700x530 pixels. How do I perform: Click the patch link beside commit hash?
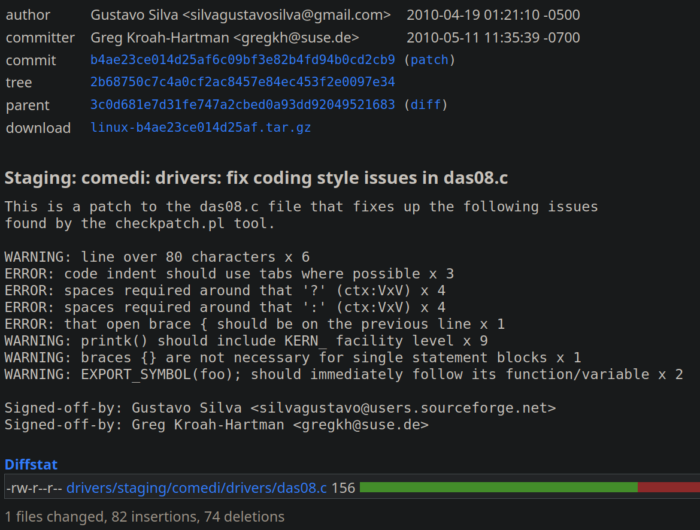pyautogui.click(x=429, y=60)
